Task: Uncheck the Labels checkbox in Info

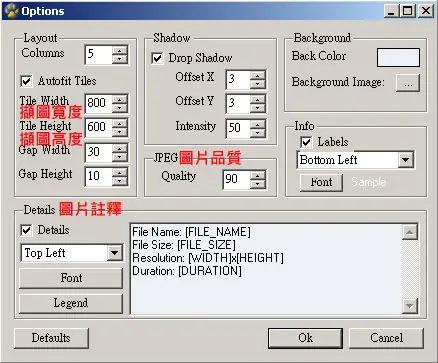Action: click(306, 142)
